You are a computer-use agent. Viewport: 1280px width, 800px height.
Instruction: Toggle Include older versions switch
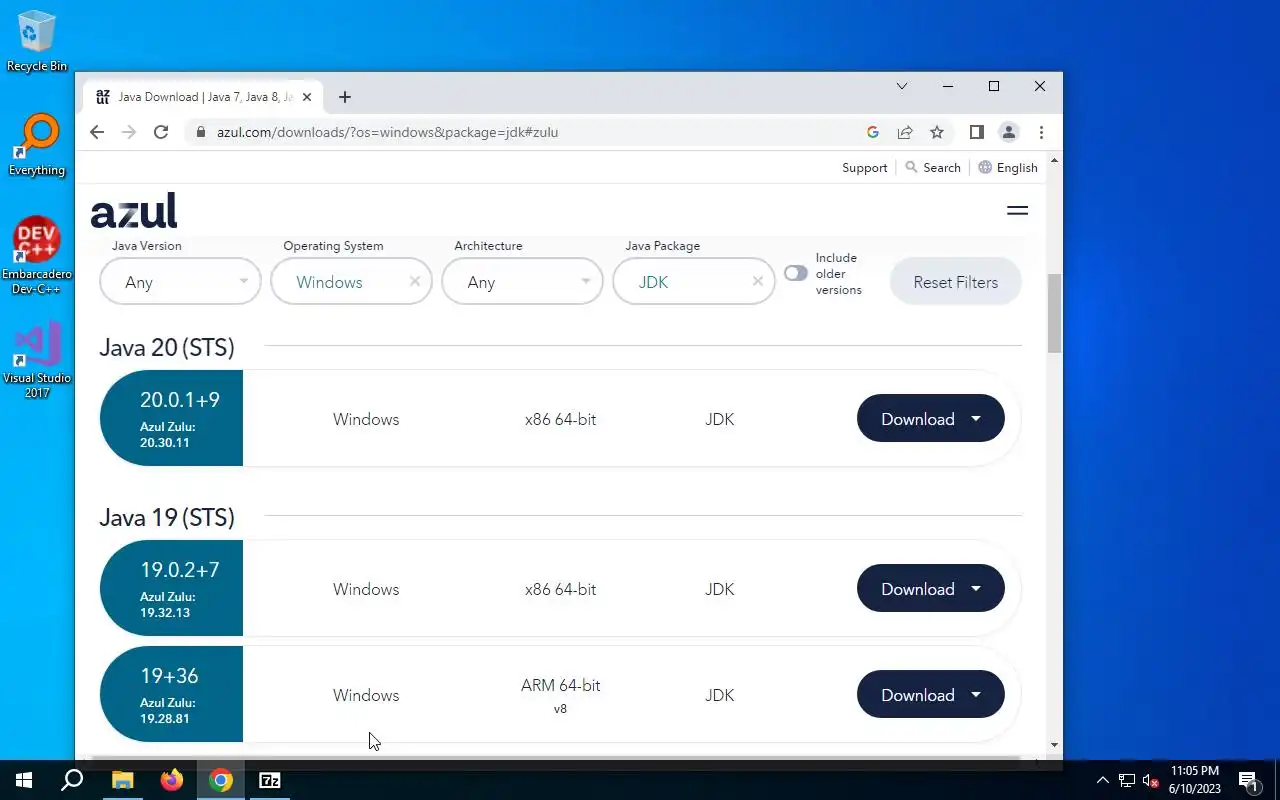[796, 273]
